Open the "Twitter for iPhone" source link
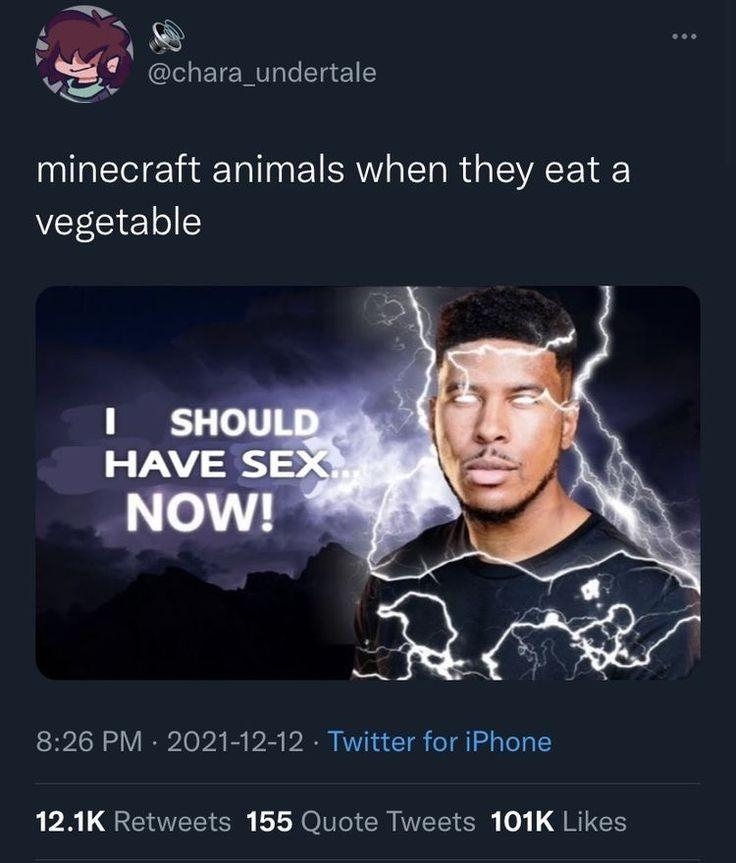The height and width of the screenshot is (863, 736). [x=439, y=742]
